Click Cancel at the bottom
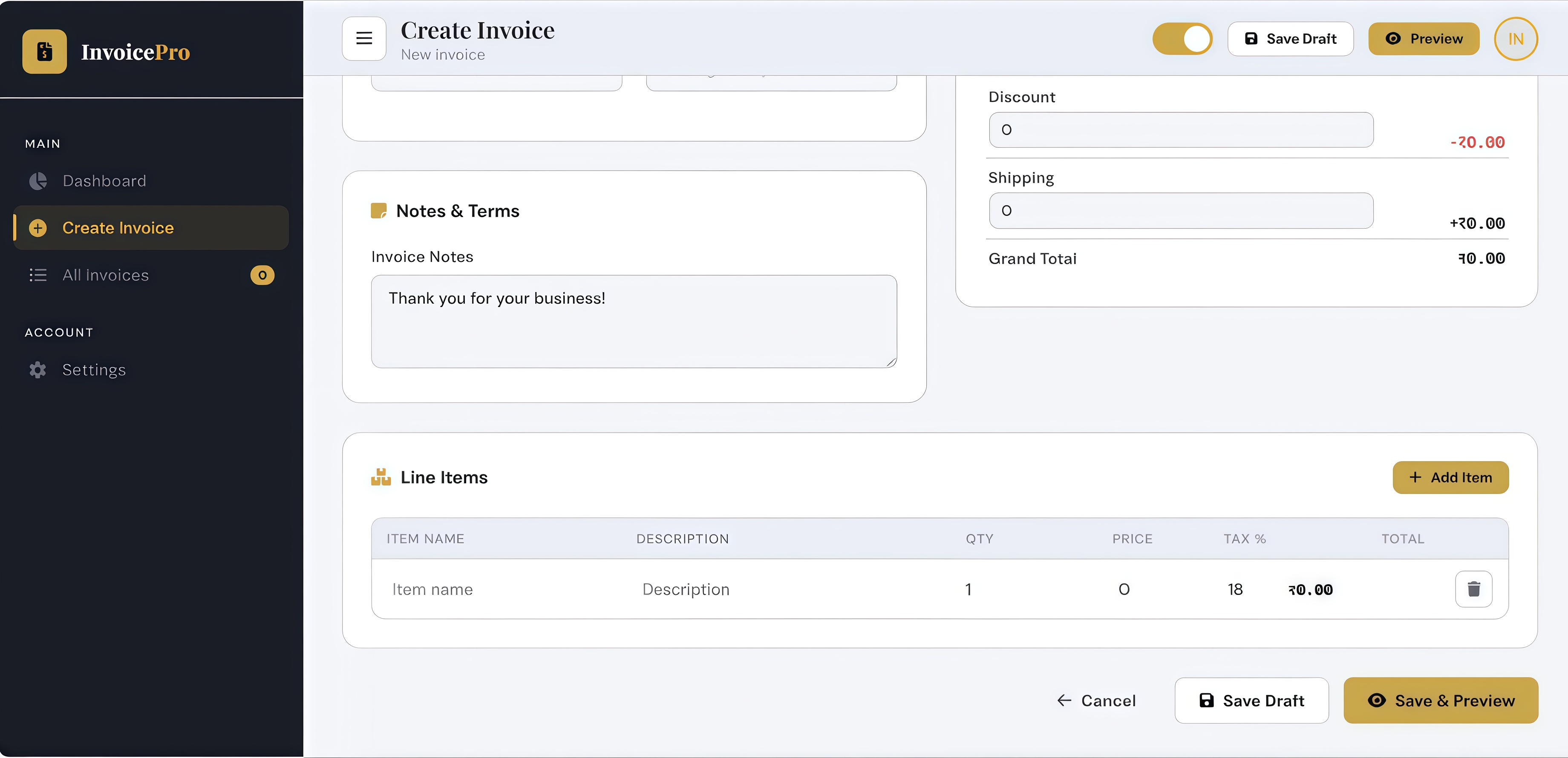 [x=1096, y=701]
